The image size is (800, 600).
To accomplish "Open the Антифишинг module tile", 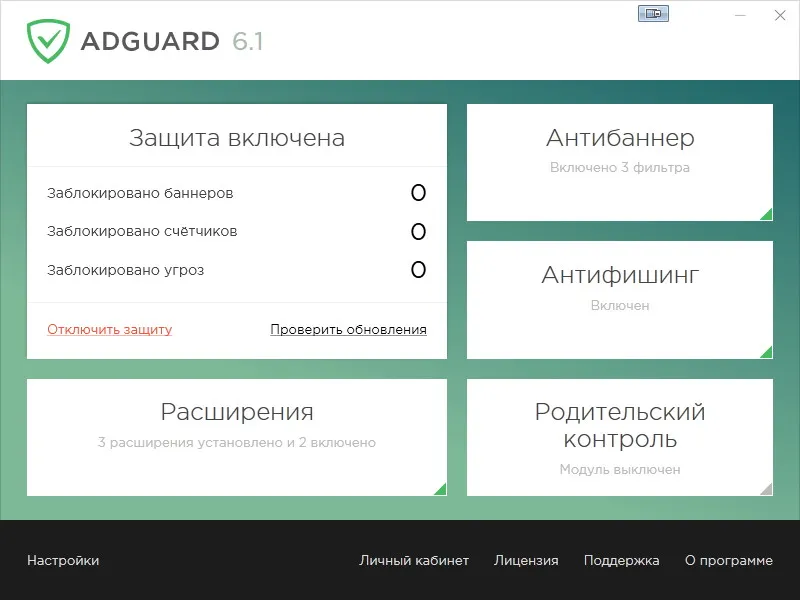I will (619, 300).
